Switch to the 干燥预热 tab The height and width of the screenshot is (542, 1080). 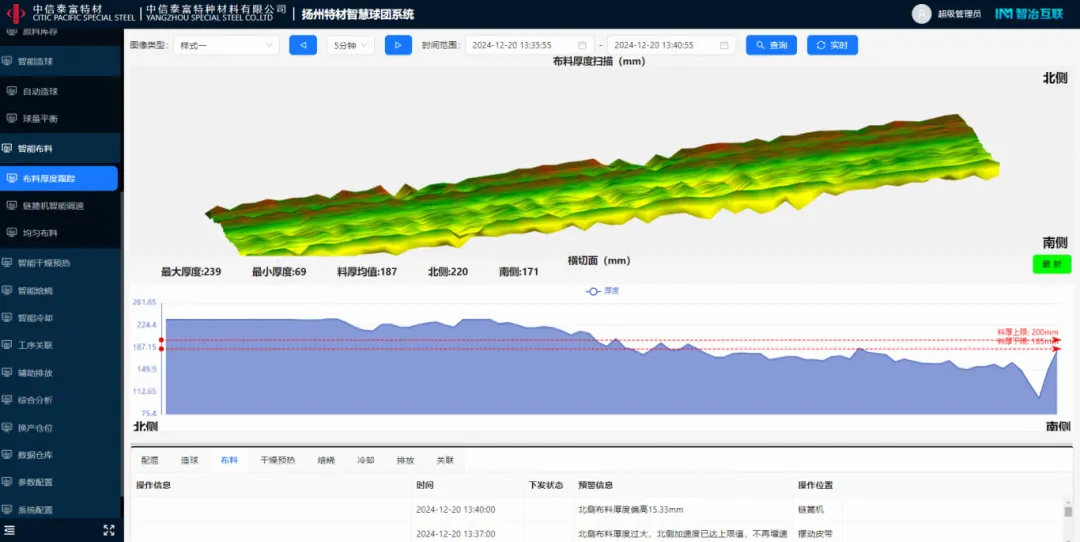277,460
